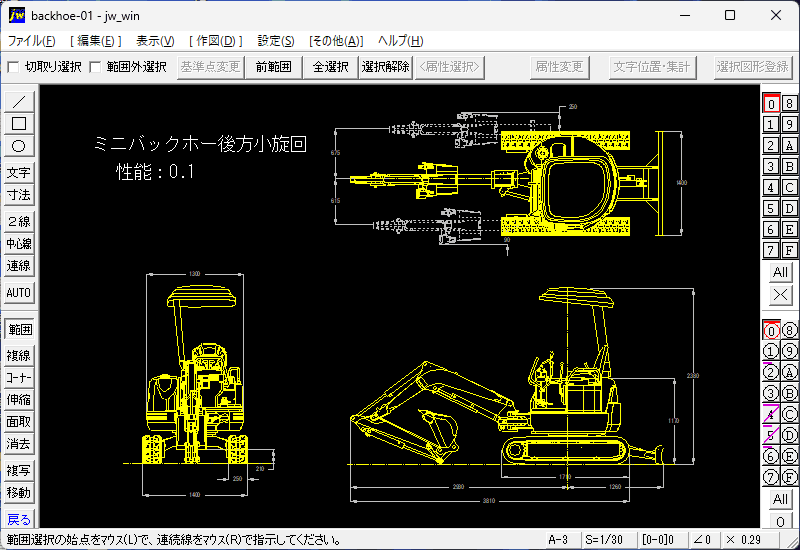Toggle circular layer group 0 button

coord(771,331)
